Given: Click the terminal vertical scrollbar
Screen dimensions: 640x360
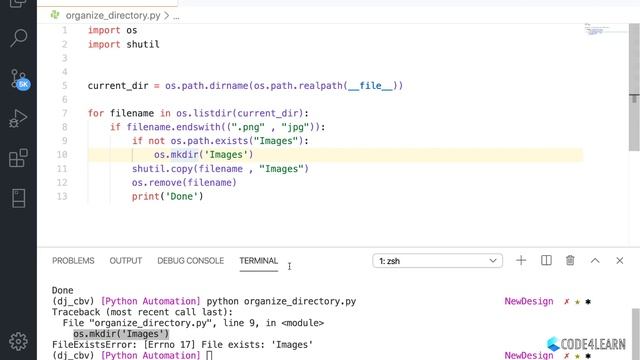Looking at the screenshot, I should [636, 334].
